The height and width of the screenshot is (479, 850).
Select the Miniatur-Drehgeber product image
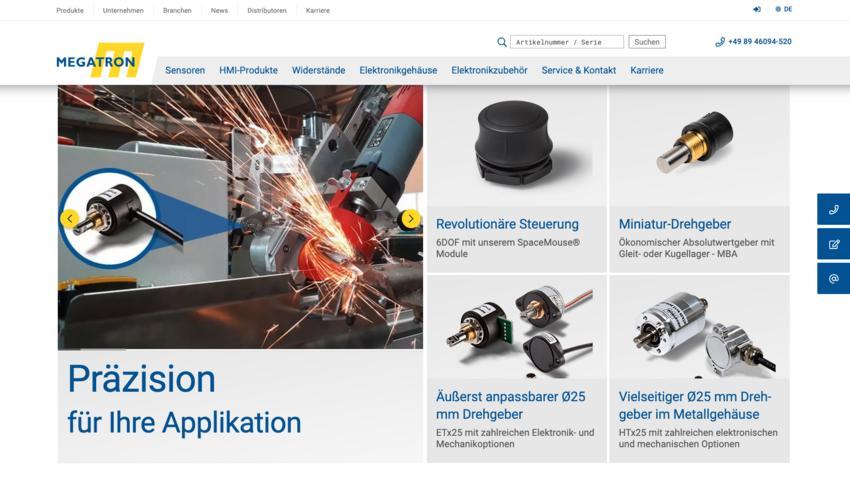point(699,145)
